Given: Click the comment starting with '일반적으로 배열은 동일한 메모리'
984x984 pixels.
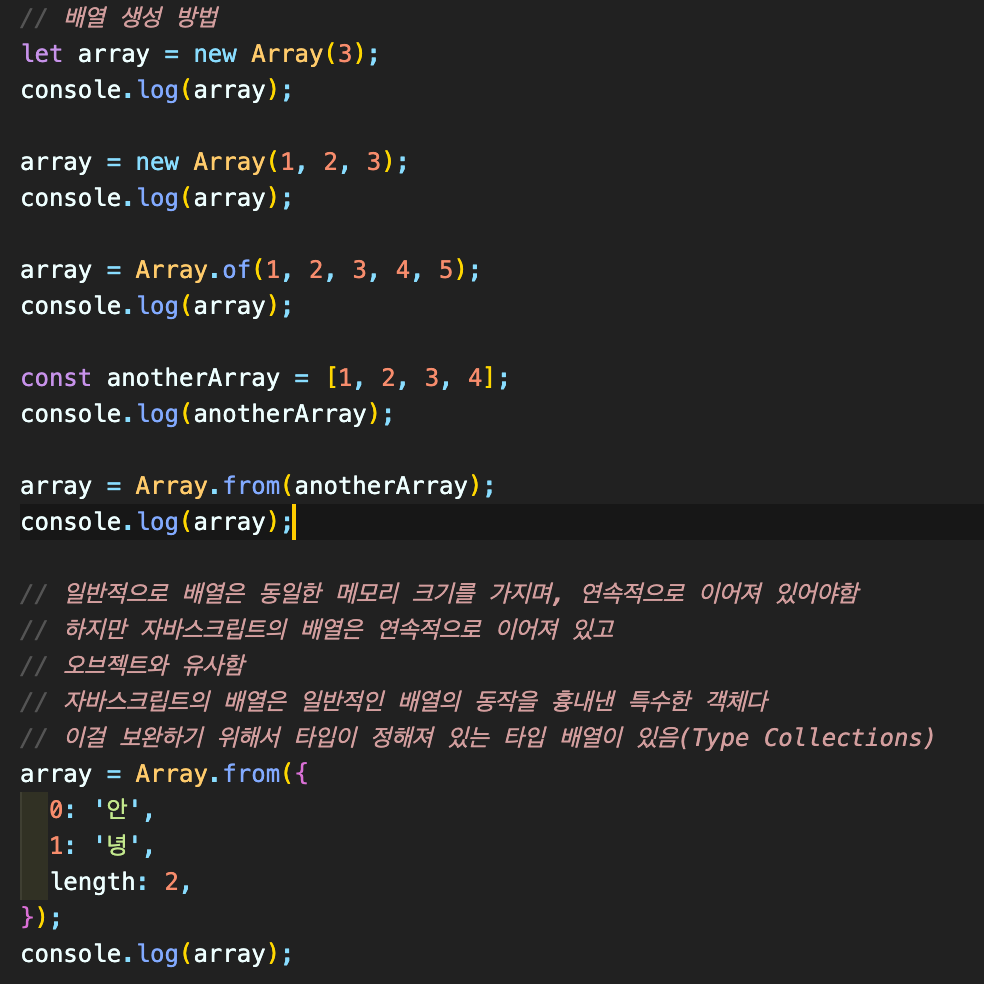Looking at the screenshot, I should tap(439, 594).
